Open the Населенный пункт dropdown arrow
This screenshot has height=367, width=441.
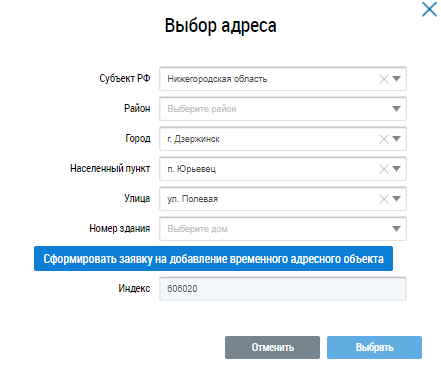click(x=396, y=169)
